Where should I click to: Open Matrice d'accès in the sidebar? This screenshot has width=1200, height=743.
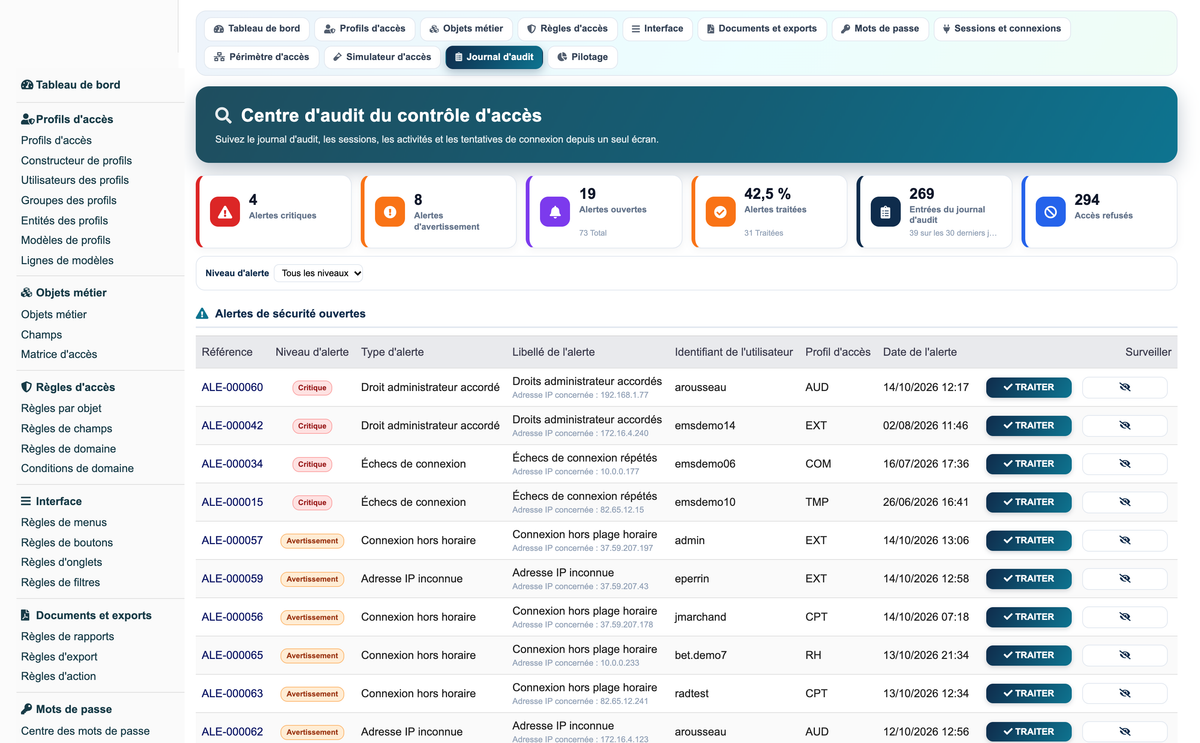pos(59,354)
